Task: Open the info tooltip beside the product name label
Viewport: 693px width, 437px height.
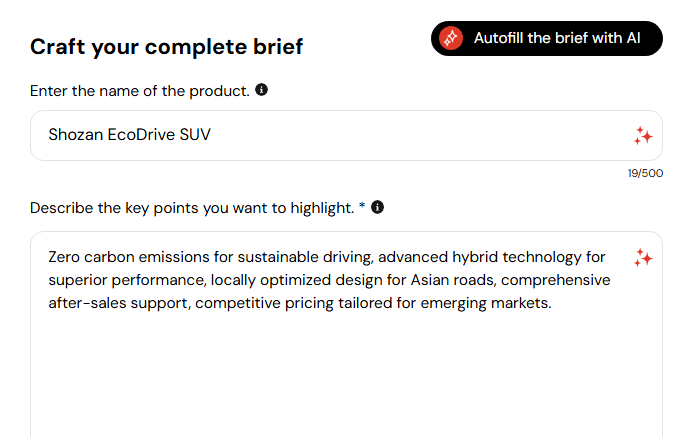Action: pyautogui.click(x=262, y=90)
